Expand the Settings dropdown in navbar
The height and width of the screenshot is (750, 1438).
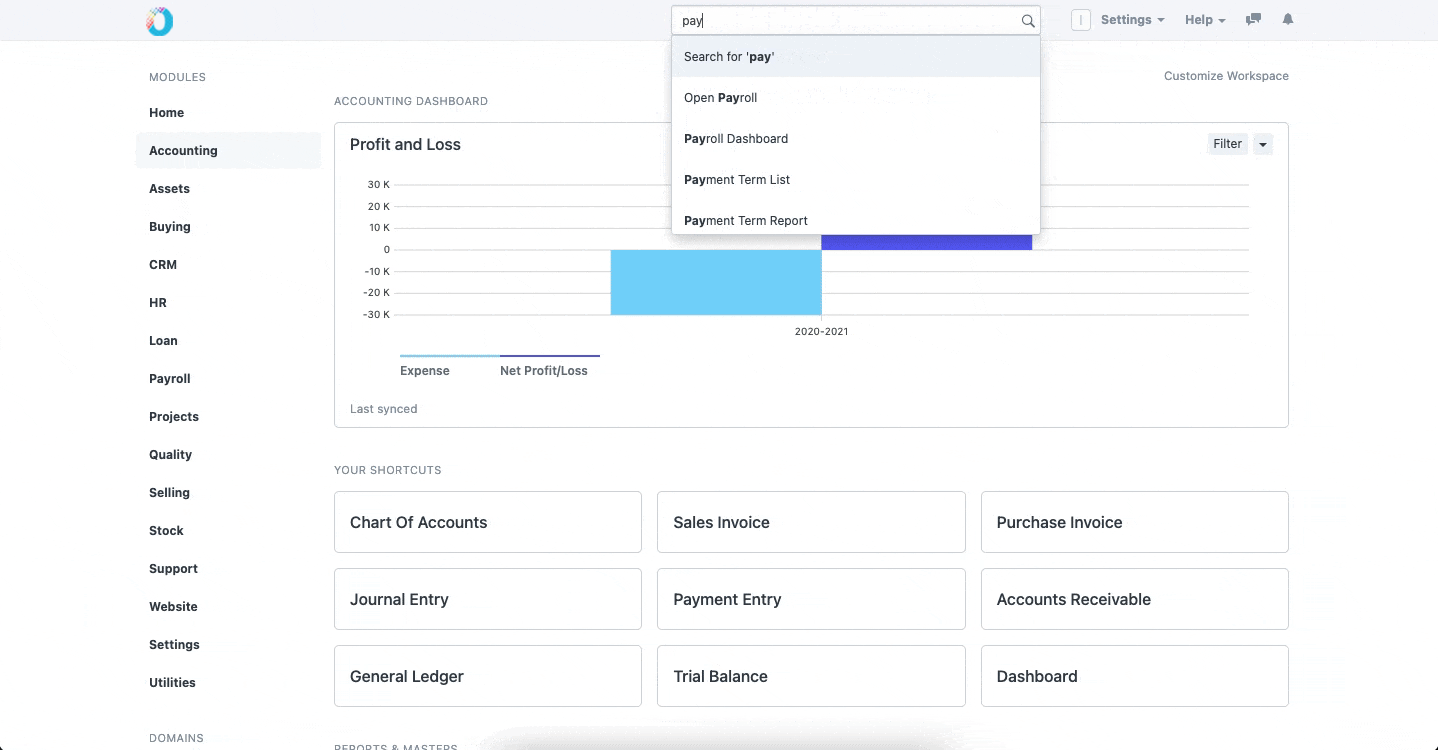tap(1132, 20)
